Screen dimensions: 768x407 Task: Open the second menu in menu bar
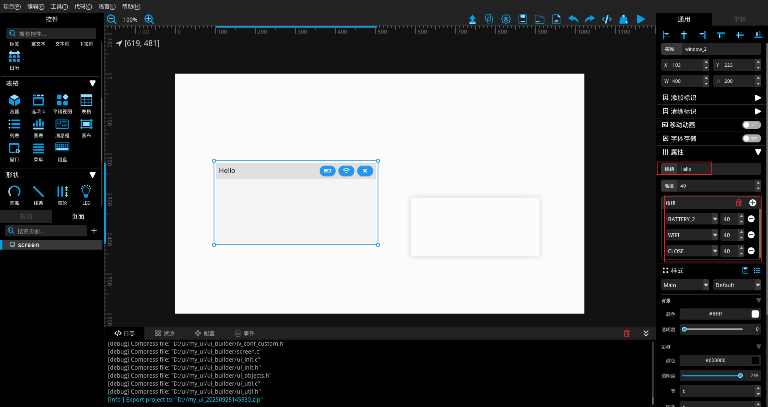pos(35,6)
